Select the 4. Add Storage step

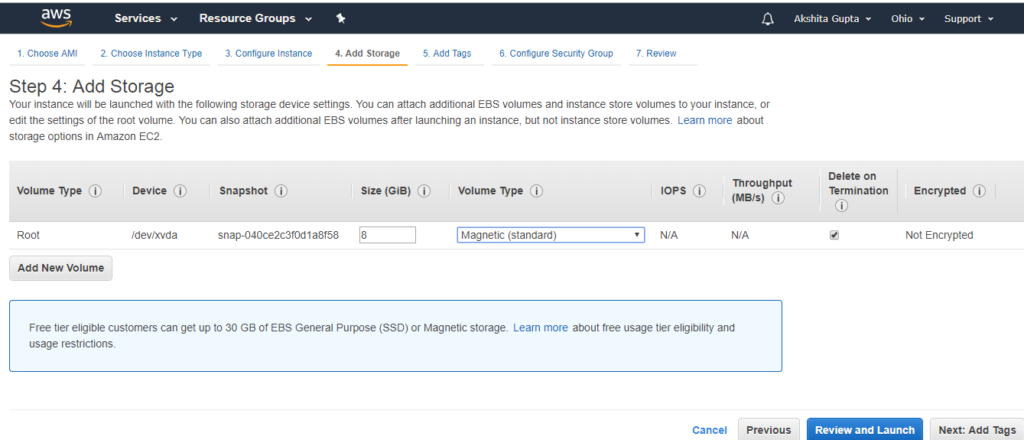pos(367,54)
